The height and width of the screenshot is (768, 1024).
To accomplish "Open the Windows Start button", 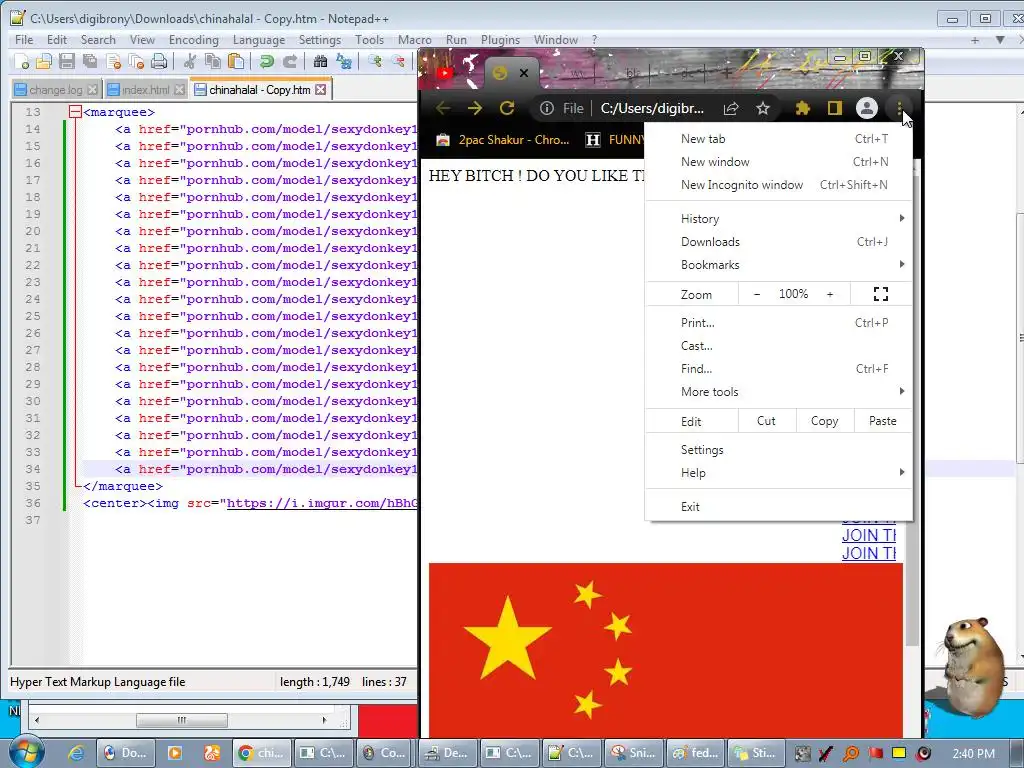I will tap(25, 752).
